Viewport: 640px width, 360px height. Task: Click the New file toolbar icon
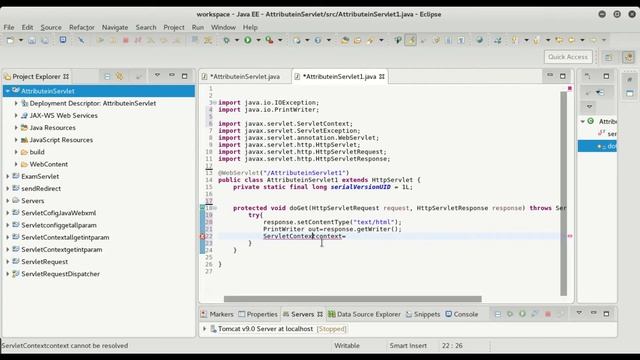(x=10, y=40)
